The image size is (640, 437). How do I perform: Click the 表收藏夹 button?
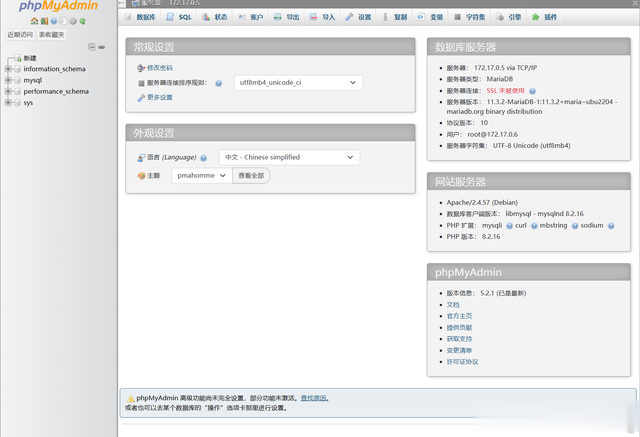coord(51,35)
